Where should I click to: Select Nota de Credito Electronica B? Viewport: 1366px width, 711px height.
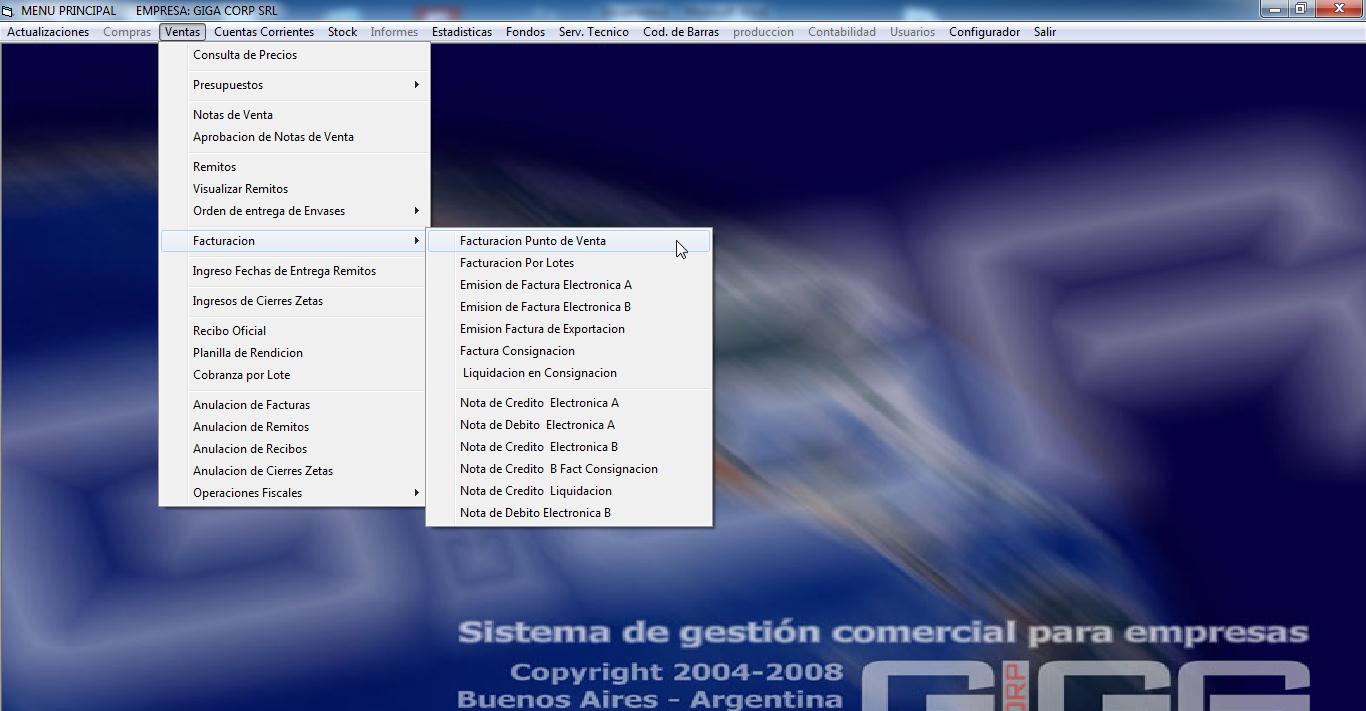tap(569, 447)
